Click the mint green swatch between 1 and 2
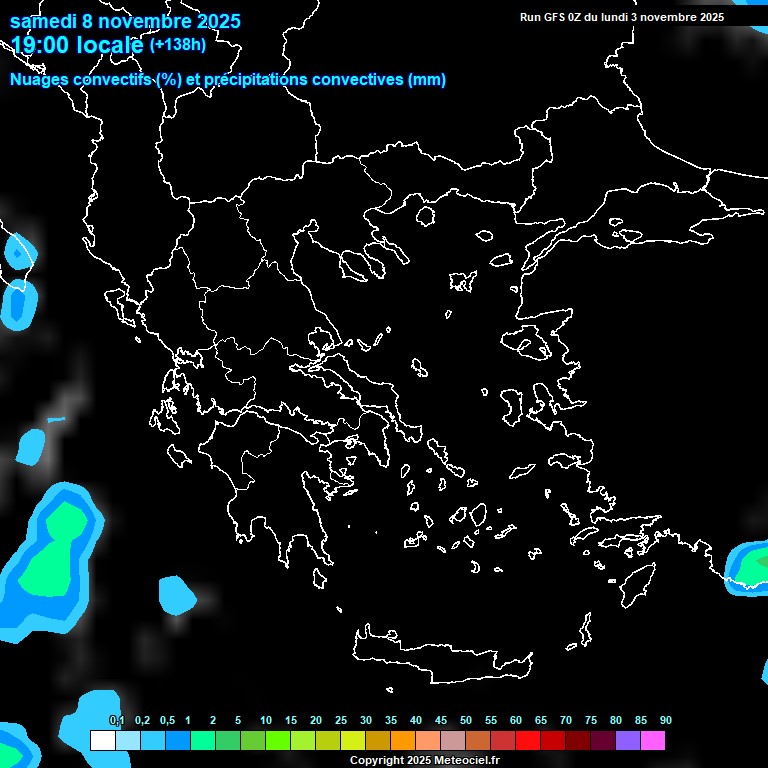The image size is (768, 768). tap(202, 741)
